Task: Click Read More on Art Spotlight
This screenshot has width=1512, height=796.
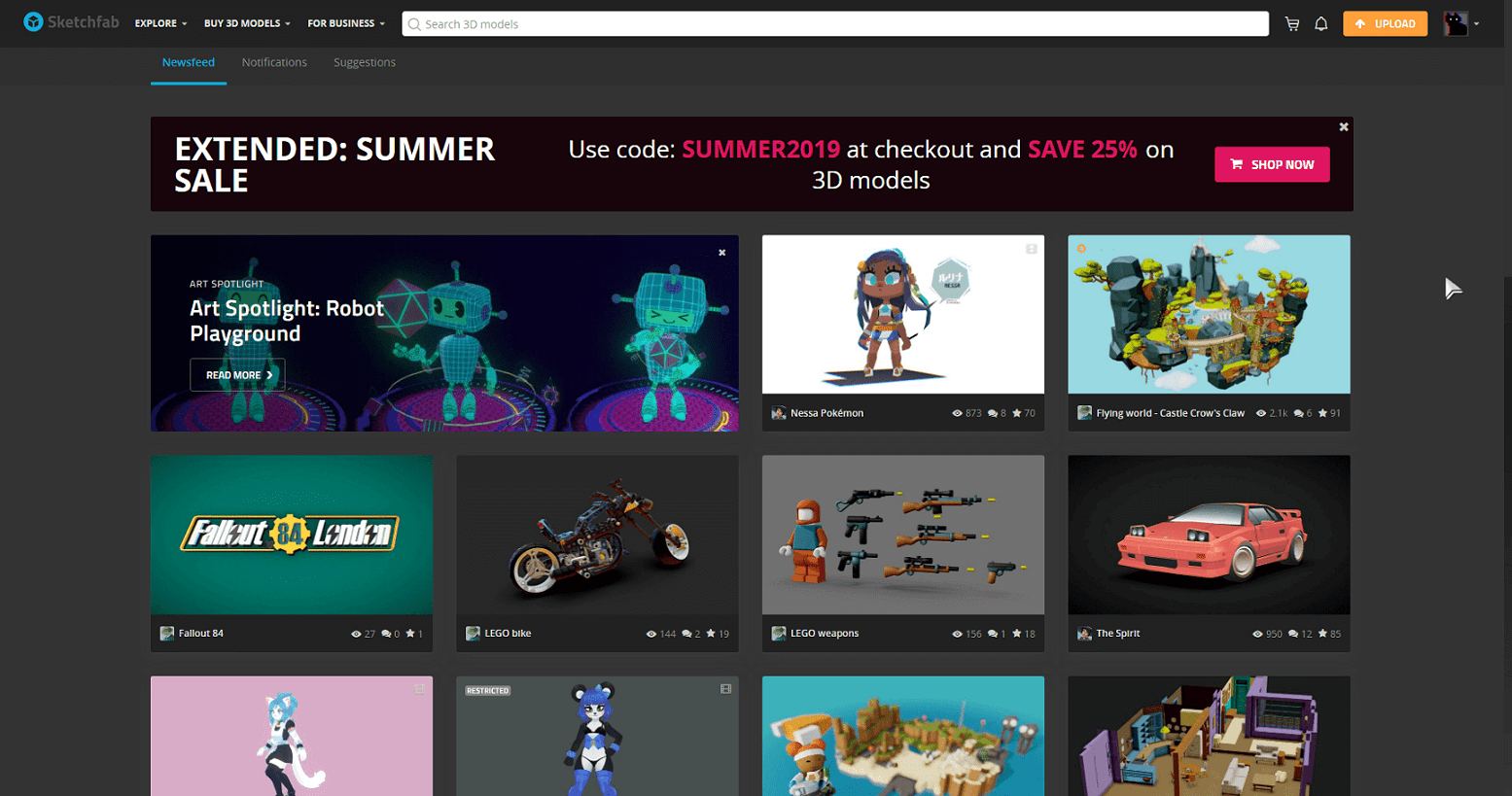Action: point(237,375)
